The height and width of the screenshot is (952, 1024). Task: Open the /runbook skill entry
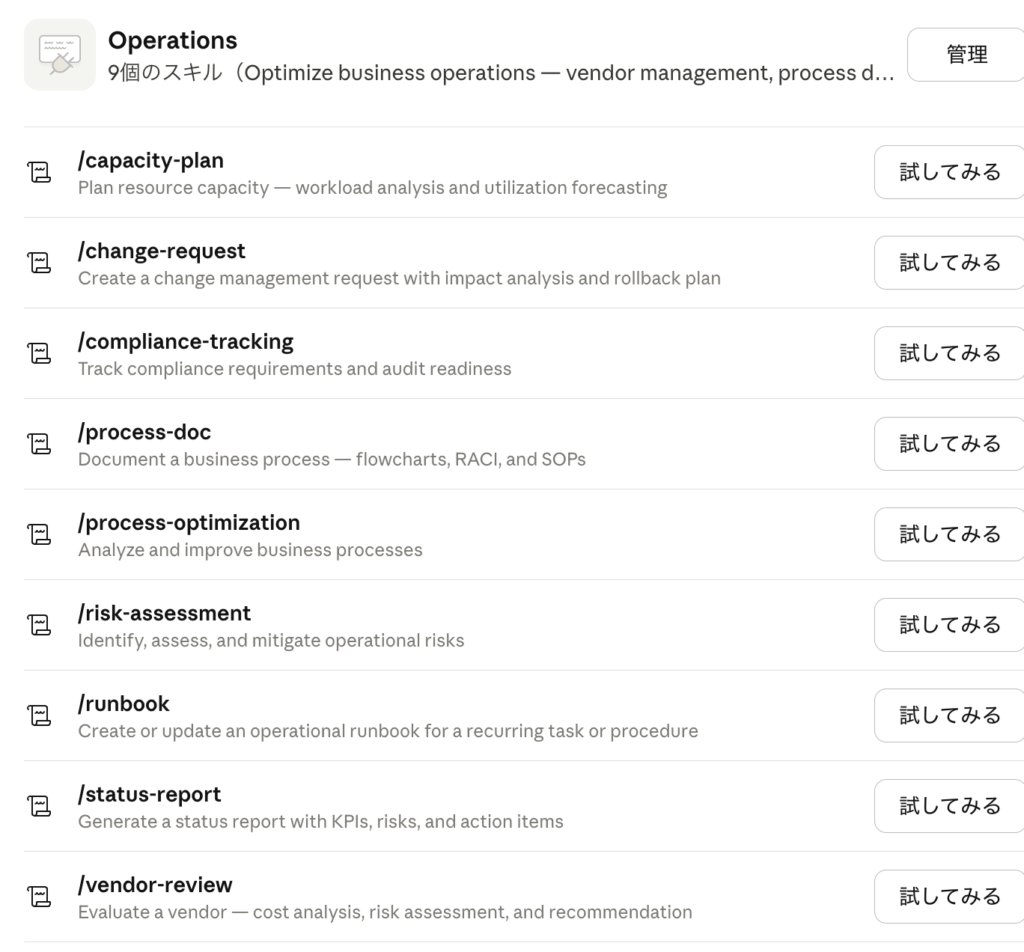tap(124, 704)
